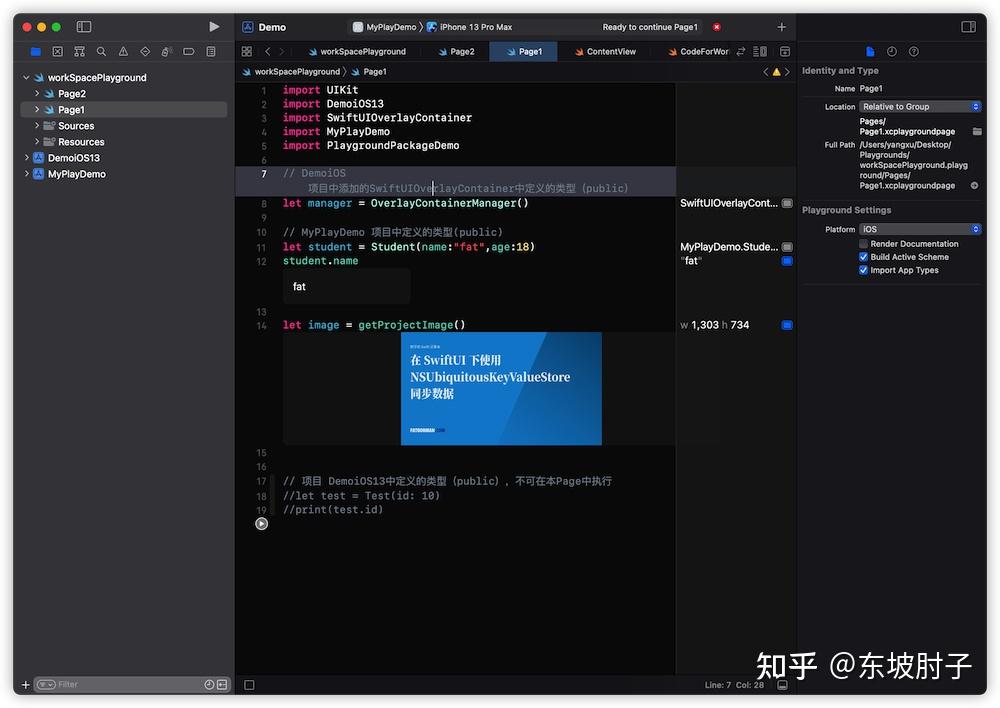Choose file location folder icon
Viewport: 1000px width, 708px height.
[977, 131]
